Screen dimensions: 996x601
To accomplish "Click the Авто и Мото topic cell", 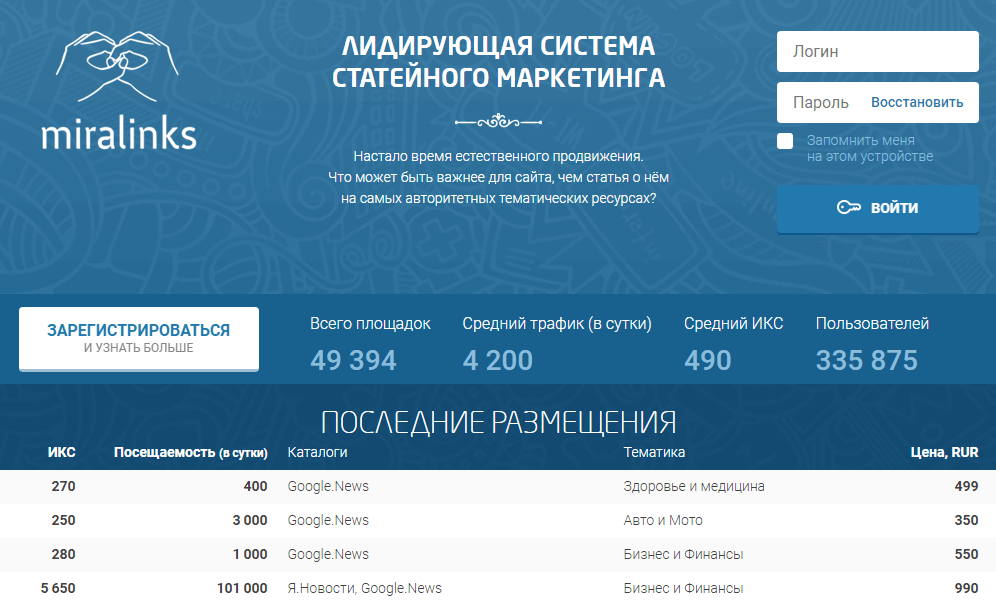I will click(663, 520).
